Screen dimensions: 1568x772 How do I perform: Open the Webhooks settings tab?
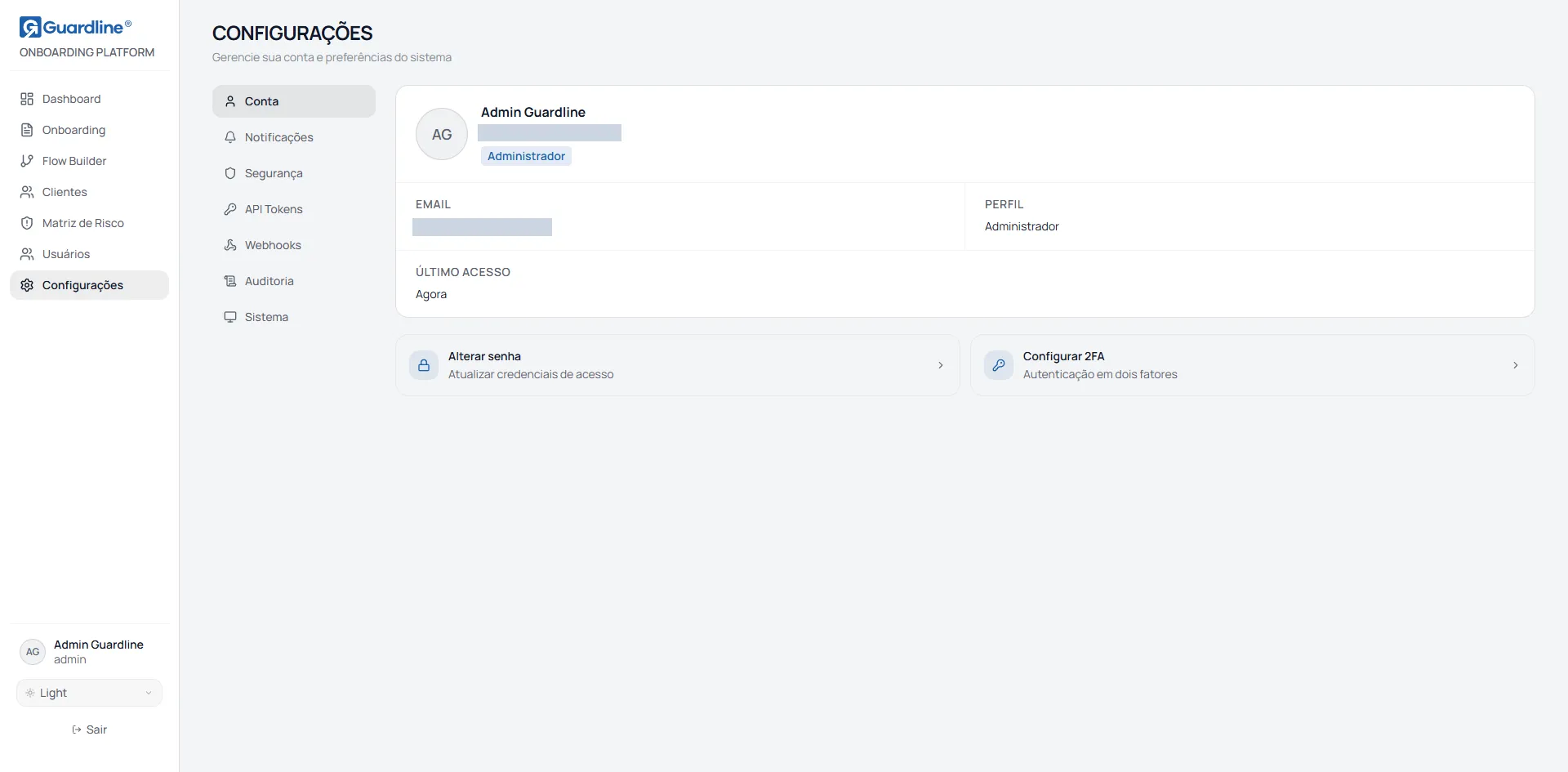coord(294,245)
